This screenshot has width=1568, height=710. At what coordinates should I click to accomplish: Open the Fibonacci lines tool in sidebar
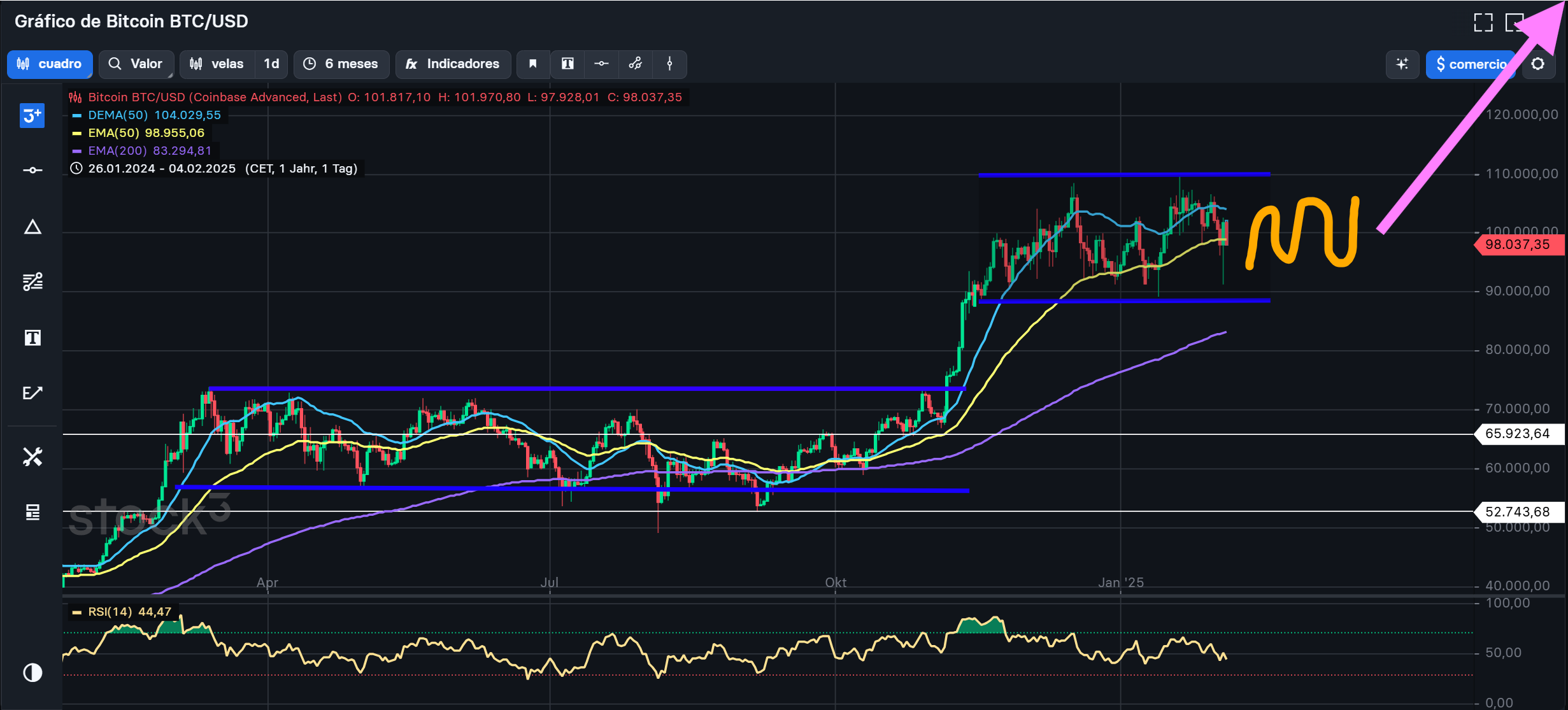pos(32,281)
